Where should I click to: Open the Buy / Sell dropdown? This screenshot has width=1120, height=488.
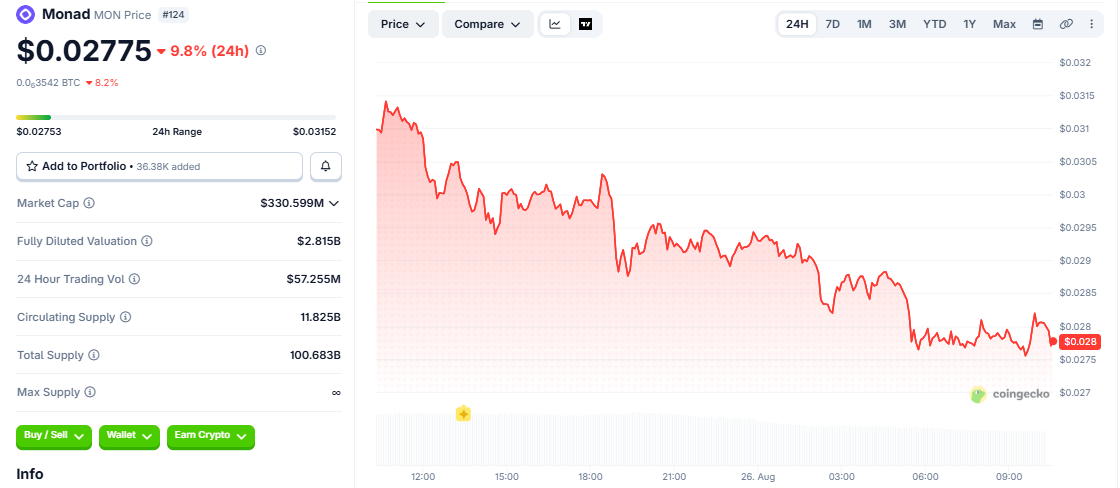54,436
